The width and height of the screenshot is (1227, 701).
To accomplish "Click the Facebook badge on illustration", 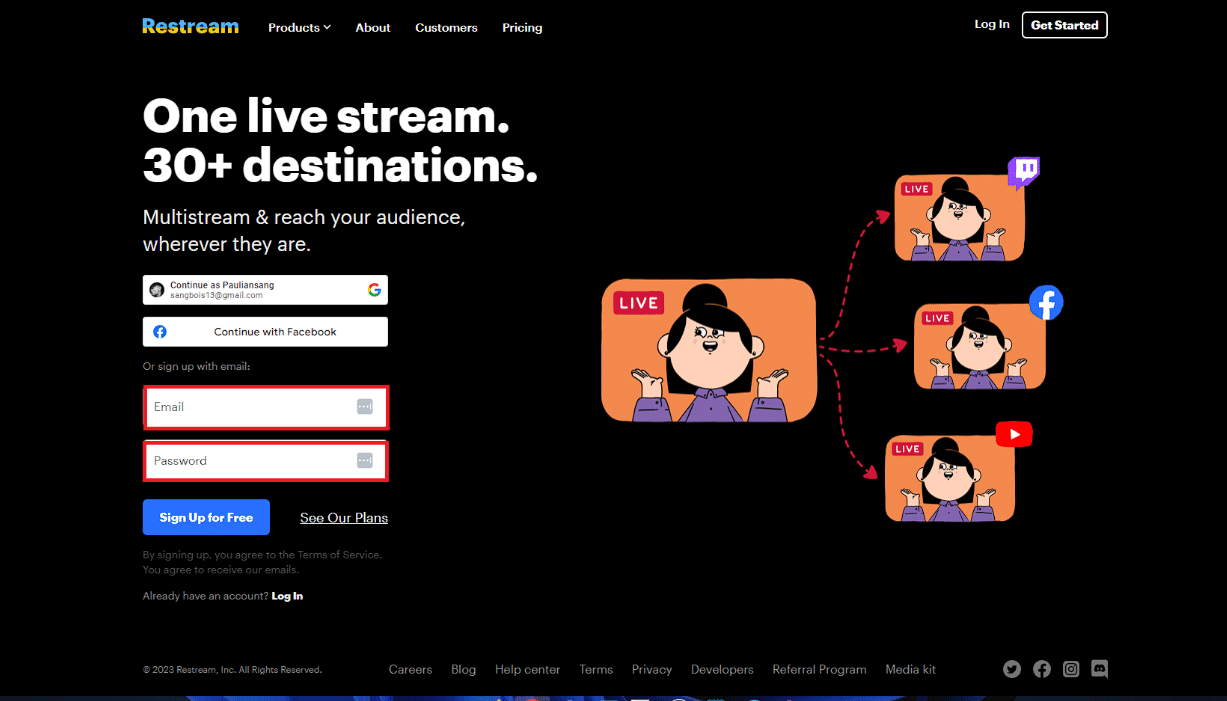I will [x=1046, y=302].
